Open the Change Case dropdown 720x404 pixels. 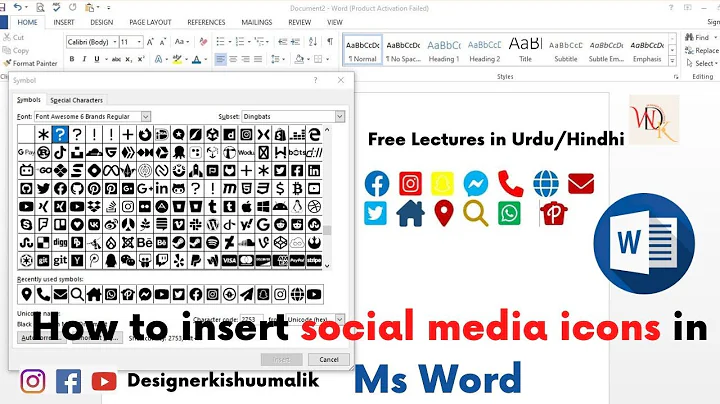point(180,42)
